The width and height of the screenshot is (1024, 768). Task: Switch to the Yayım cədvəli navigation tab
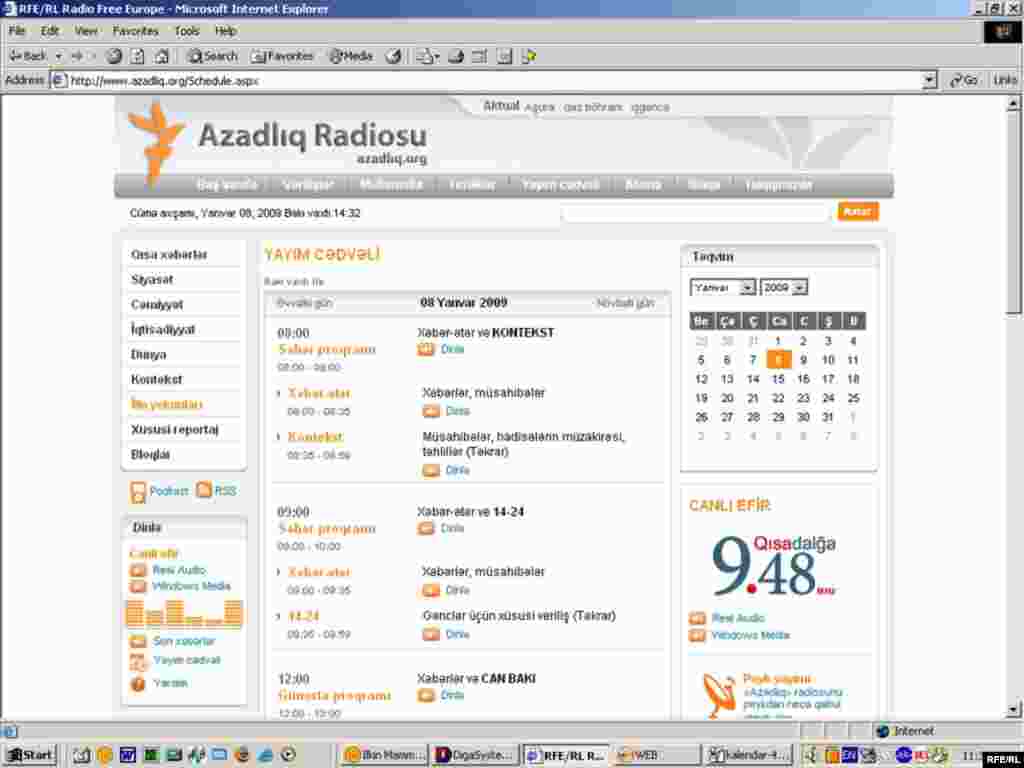coord(559,184)
